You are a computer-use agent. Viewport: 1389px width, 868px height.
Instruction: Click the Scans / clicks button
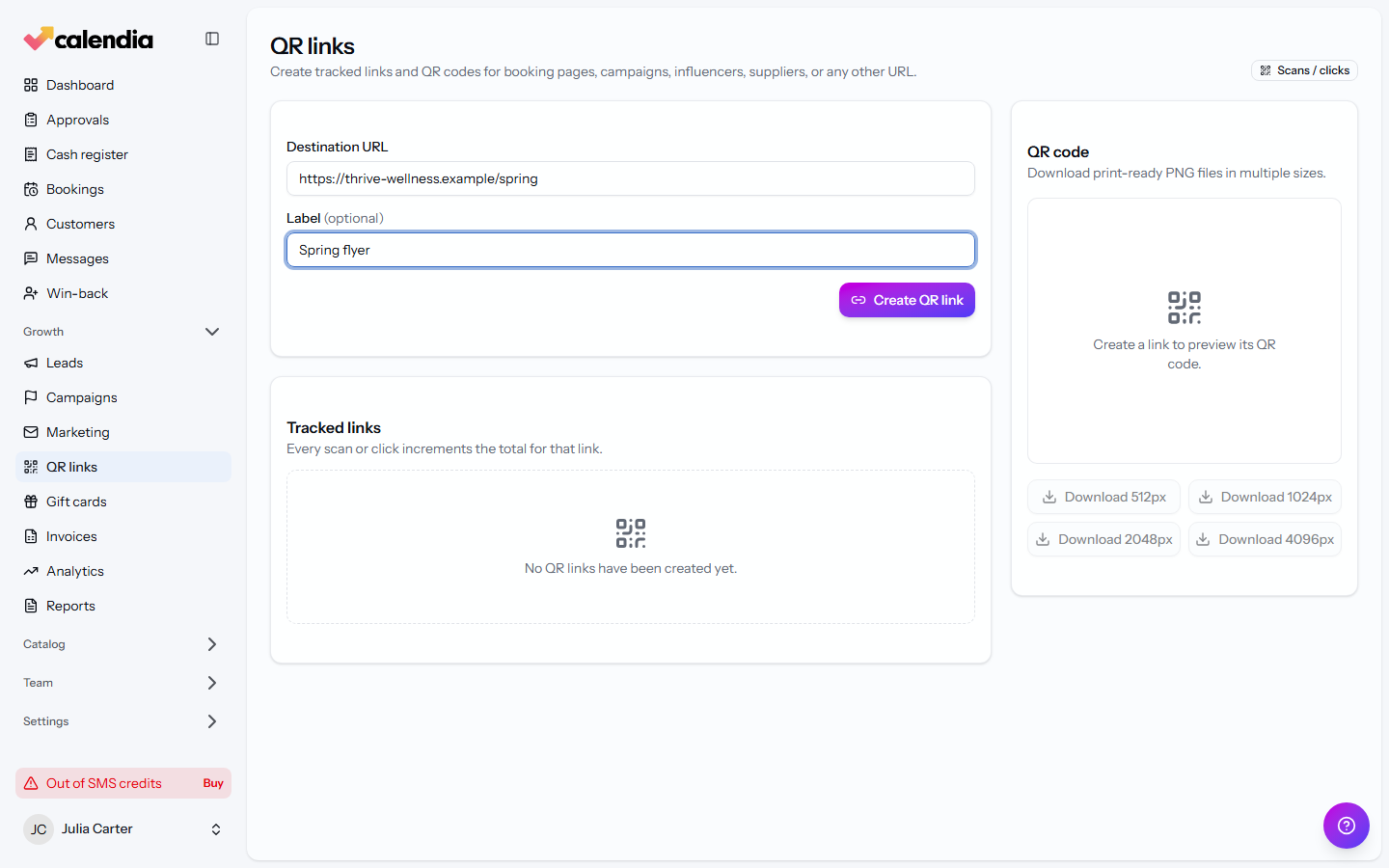1304,70
